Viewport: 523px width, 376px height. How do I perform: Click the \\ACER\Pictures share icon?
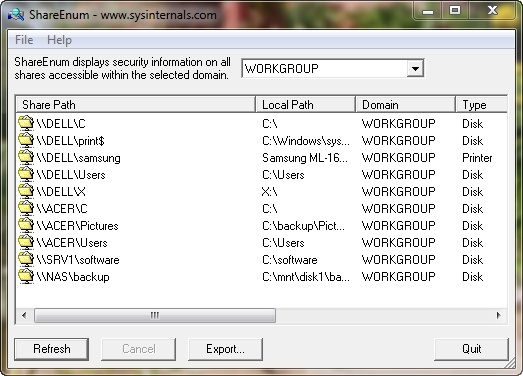click(x=26, y=225)
